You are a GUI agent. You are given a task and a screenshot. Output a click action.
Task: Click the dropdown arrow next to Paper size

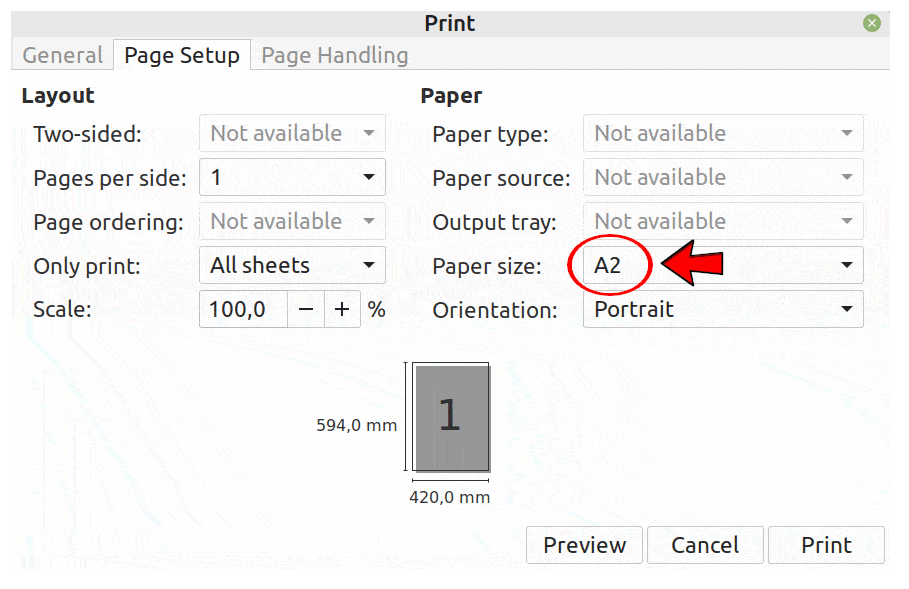point(846,265)
